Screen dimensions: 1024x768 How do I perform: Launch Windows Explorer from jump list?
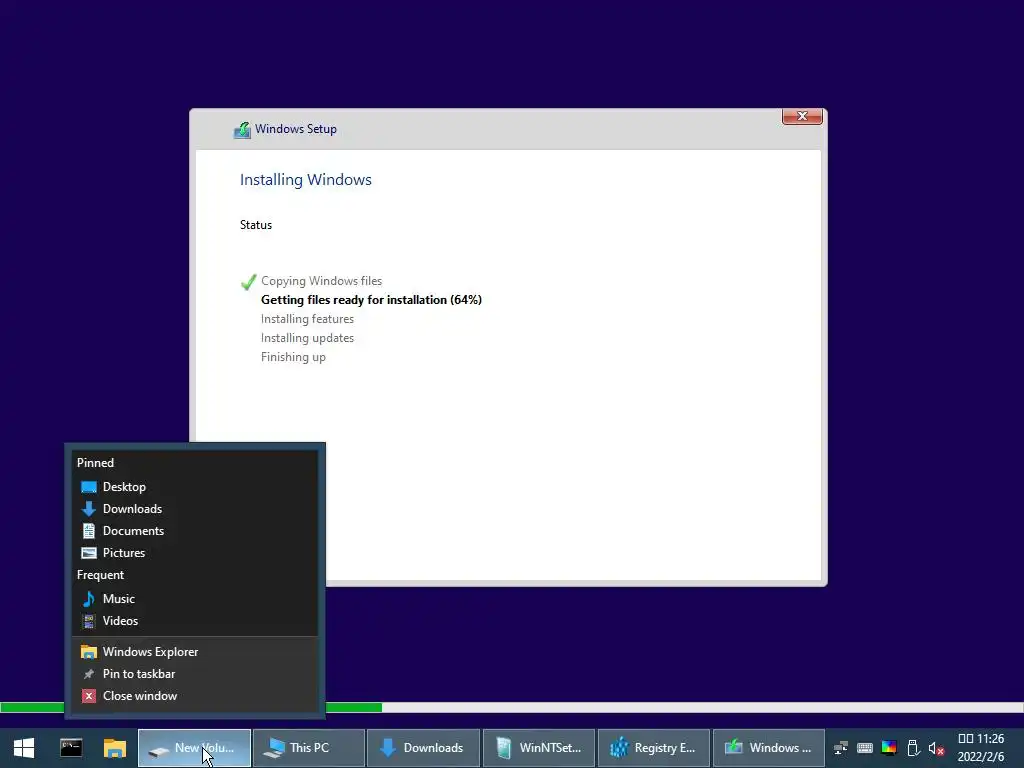pyautogui.click(x=195, y=652)
